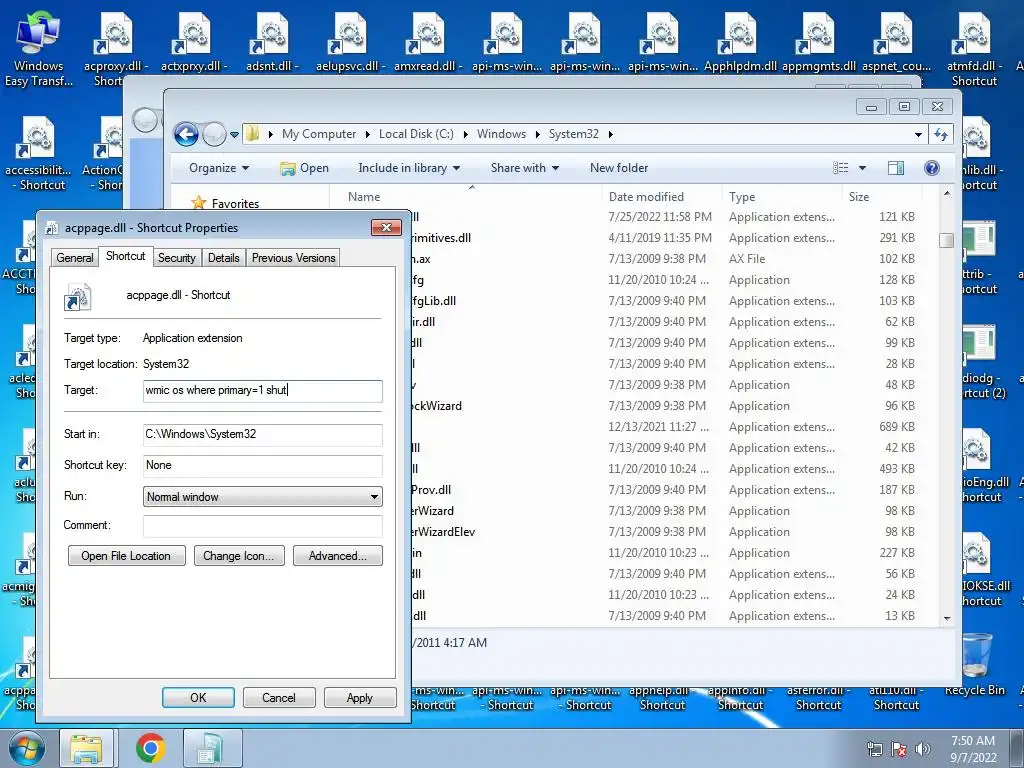Open Action Center flag tray icon
This screenshot has height=768, width=1024.
coord(899,748)
